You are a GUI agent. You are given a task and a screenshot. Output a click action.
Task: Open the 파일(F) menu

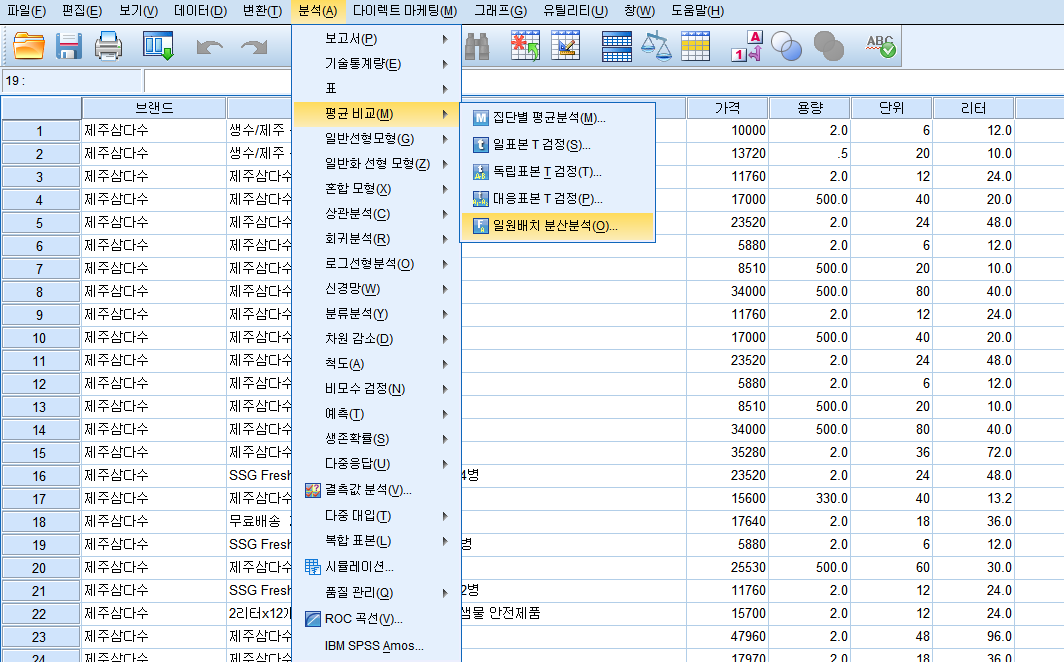pos(26,11)
